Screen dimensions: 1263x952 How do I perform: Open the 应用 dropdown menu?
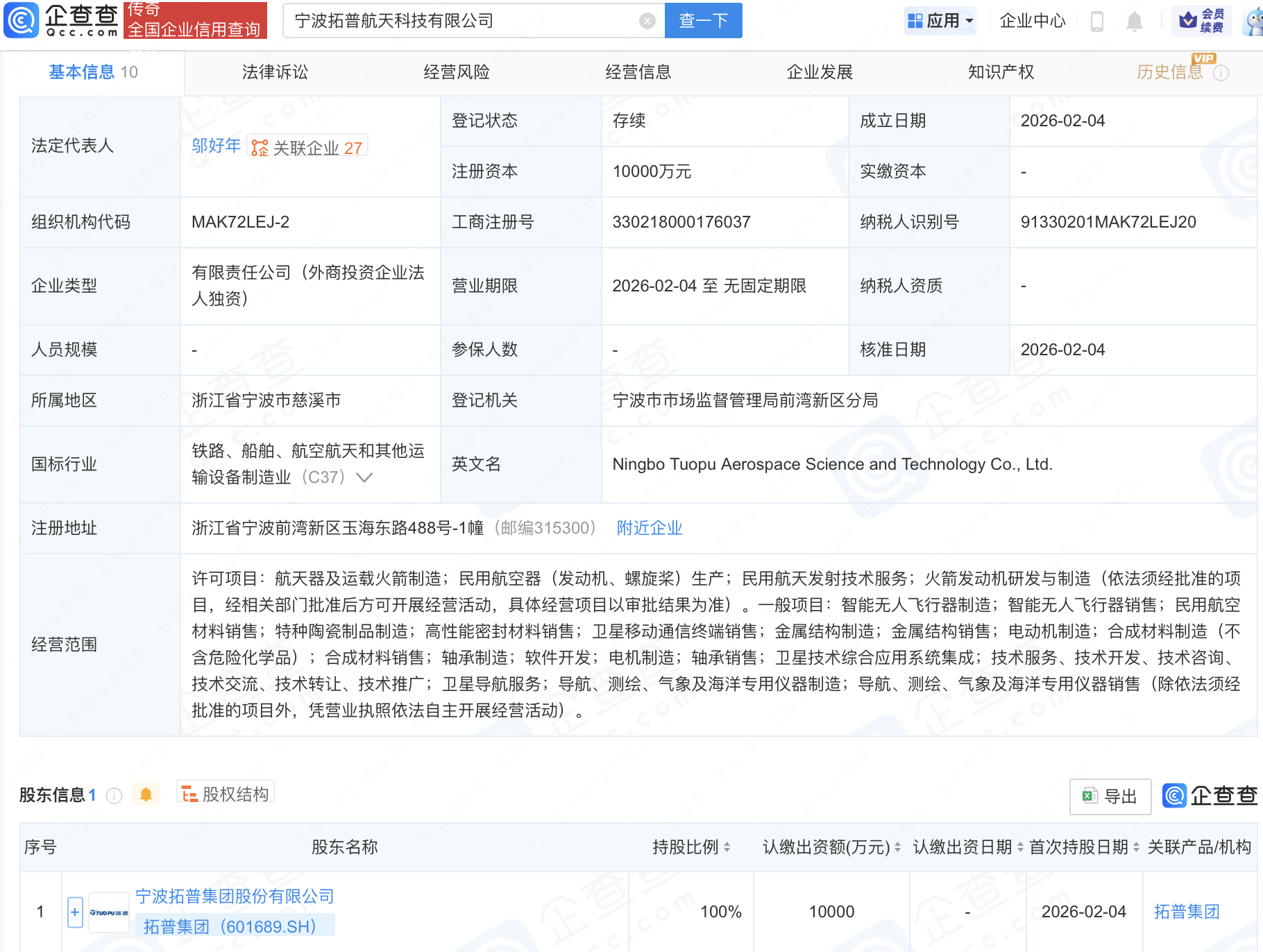(x=940, y=20)
